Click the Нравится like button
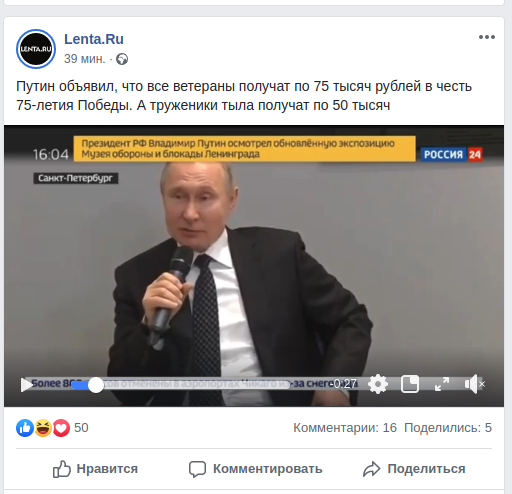 (95, 469)
